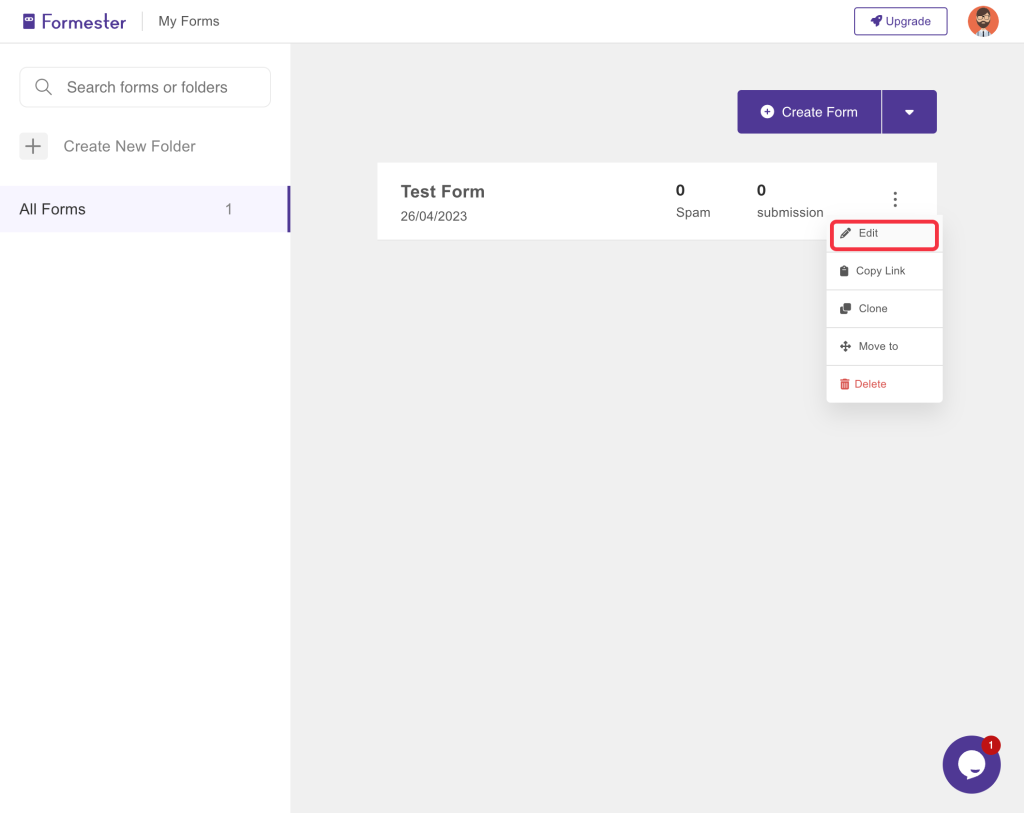Click the trash icon beside Delete
1024x813 pixels.
tap(845, 384)
